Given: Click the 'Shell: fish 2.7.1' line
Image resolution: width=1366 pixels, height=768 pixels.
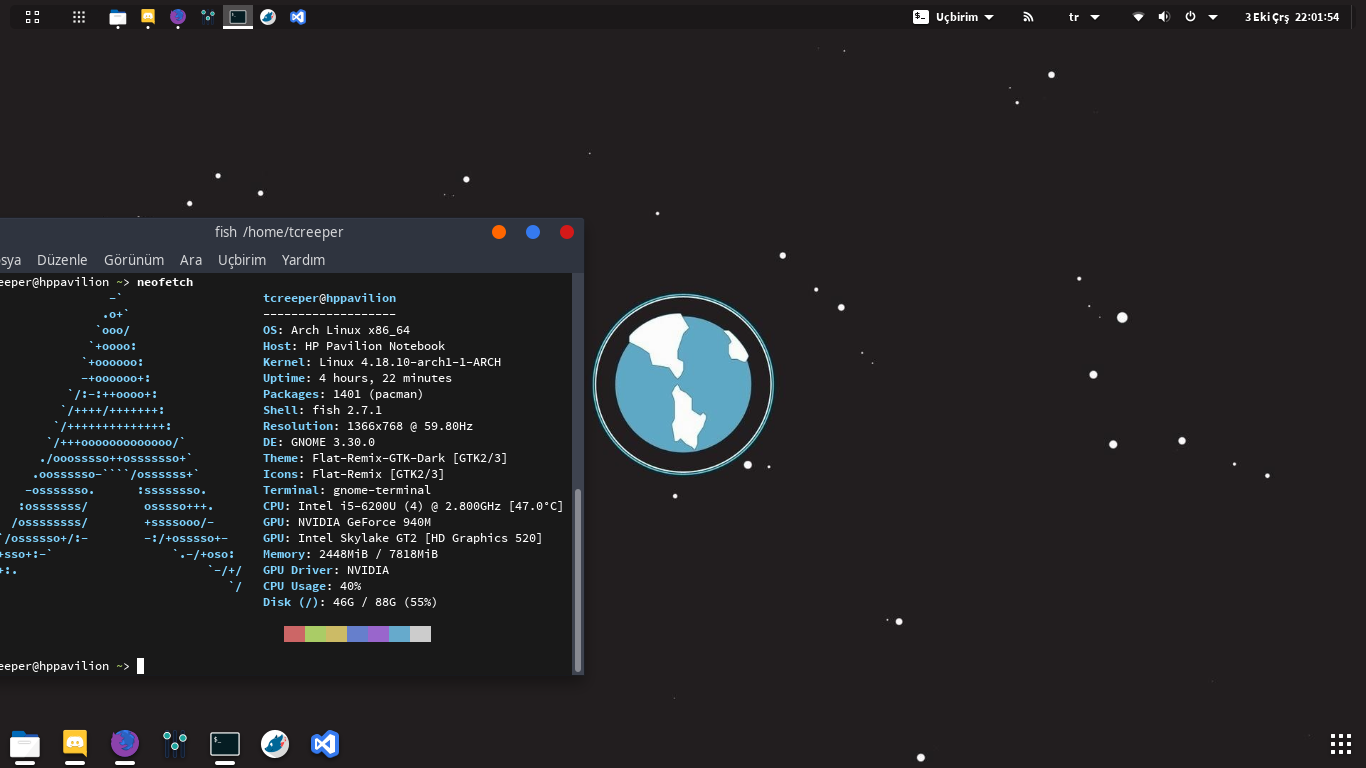Looking at the screenshot, I should point(322,410).
